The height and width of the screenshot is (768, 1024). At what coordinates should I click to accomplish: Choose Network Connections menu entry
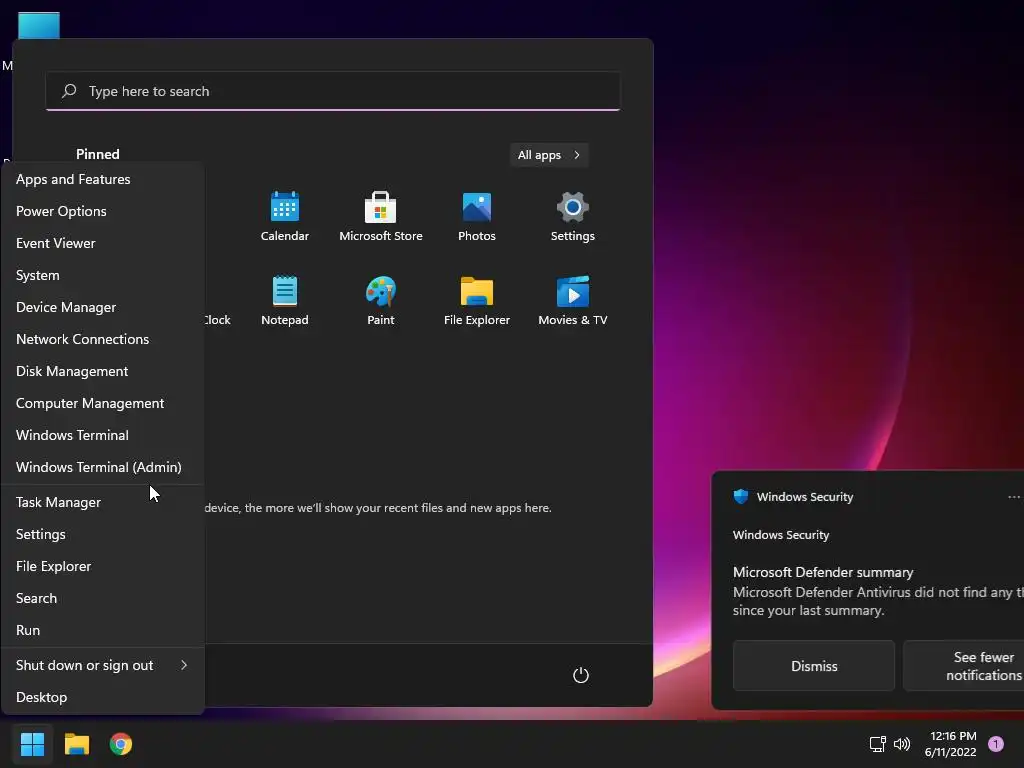click(103, 339)
